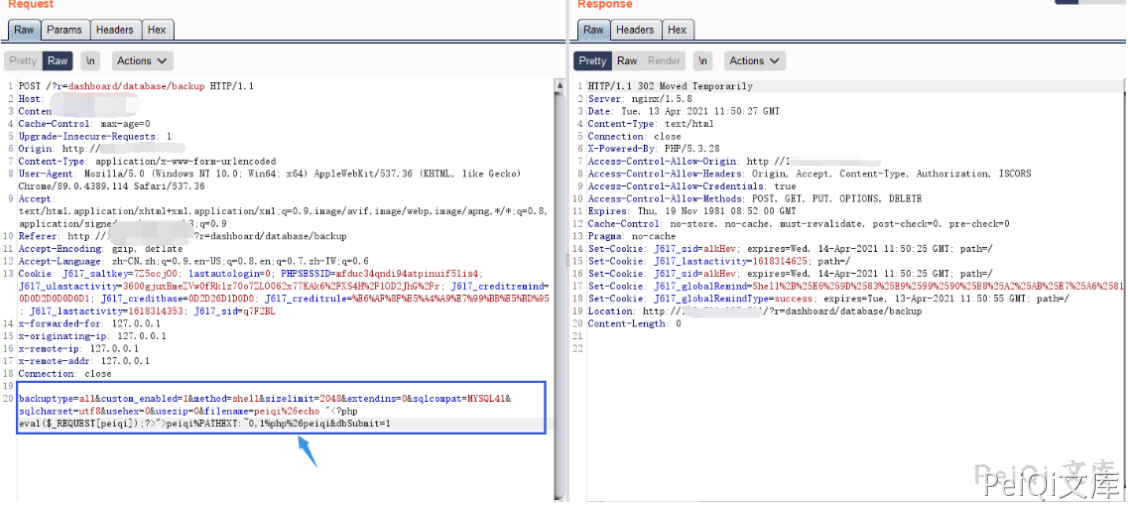This screenshot has width=1128, height=511.
Task: Click the Request pane scrollbar up arrow
Action: pyautogui.click(x=560, y=86)
